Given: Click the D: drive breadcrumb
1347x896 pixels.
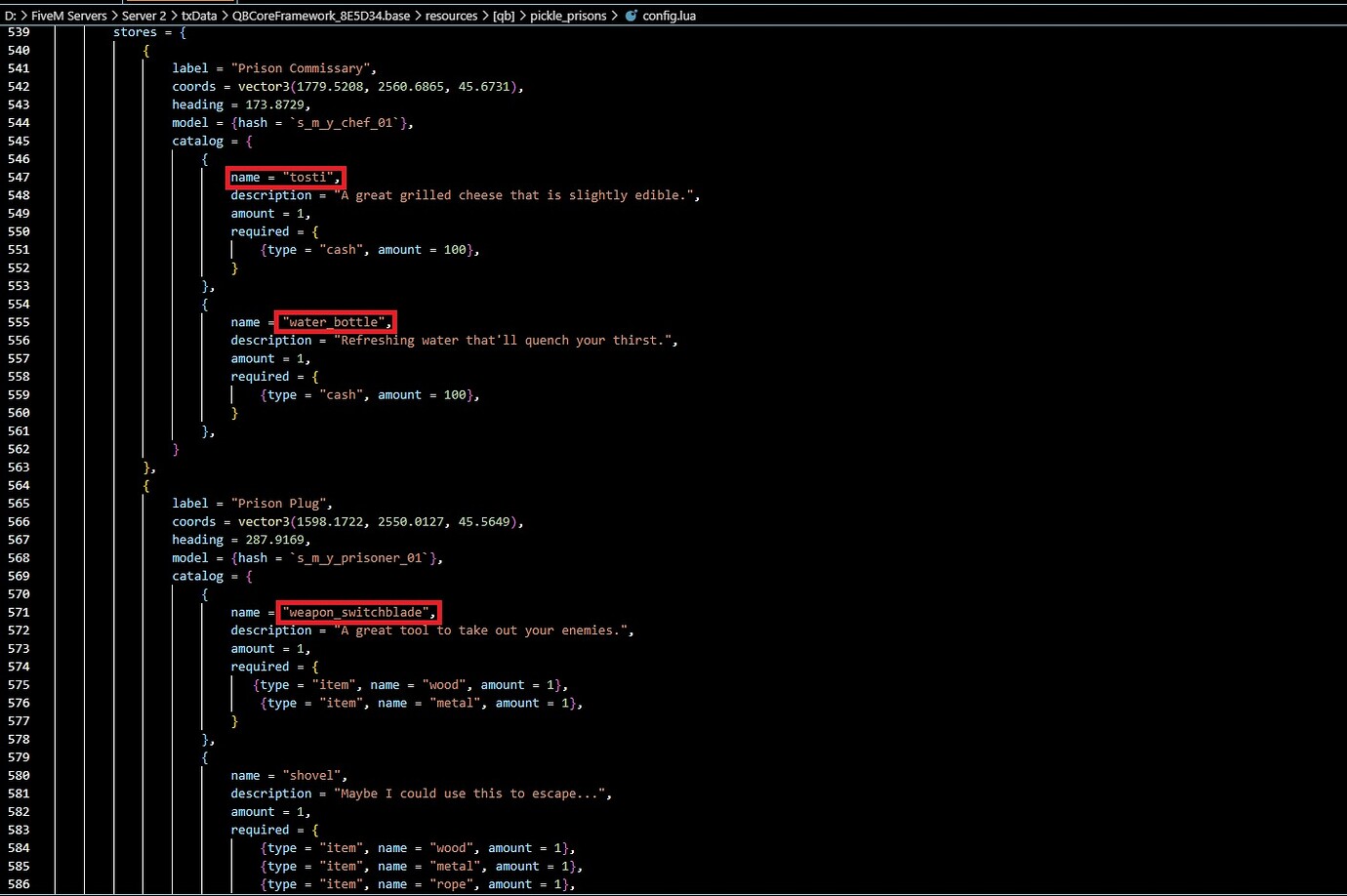Looking at the screenshot, I should (11, 16).
